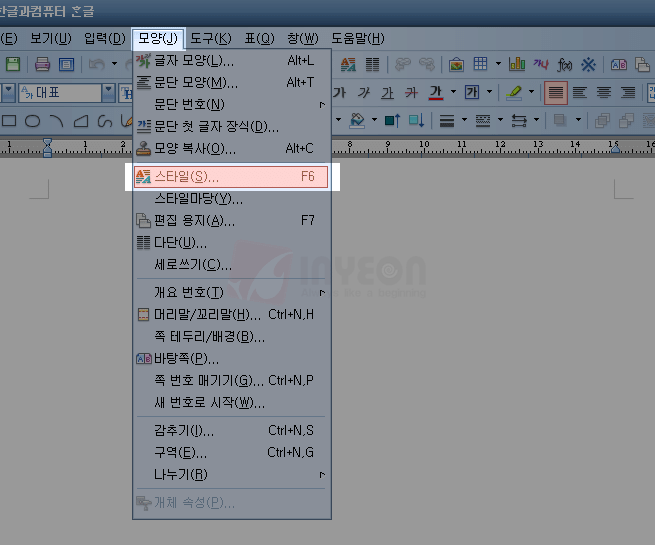
Task: Click the arrow style icon
Action: pos(519,121)
